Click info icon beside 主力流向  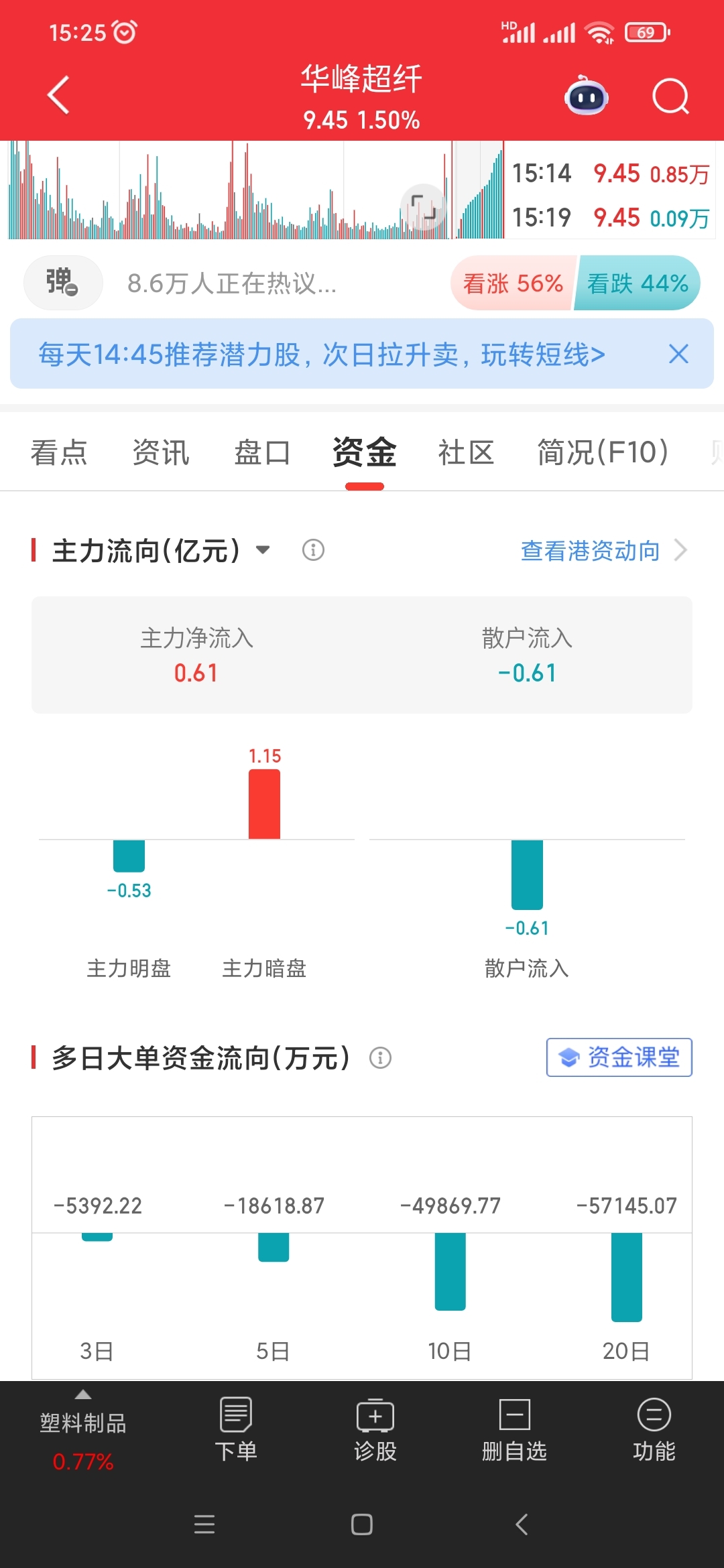[x=313, y=550]
